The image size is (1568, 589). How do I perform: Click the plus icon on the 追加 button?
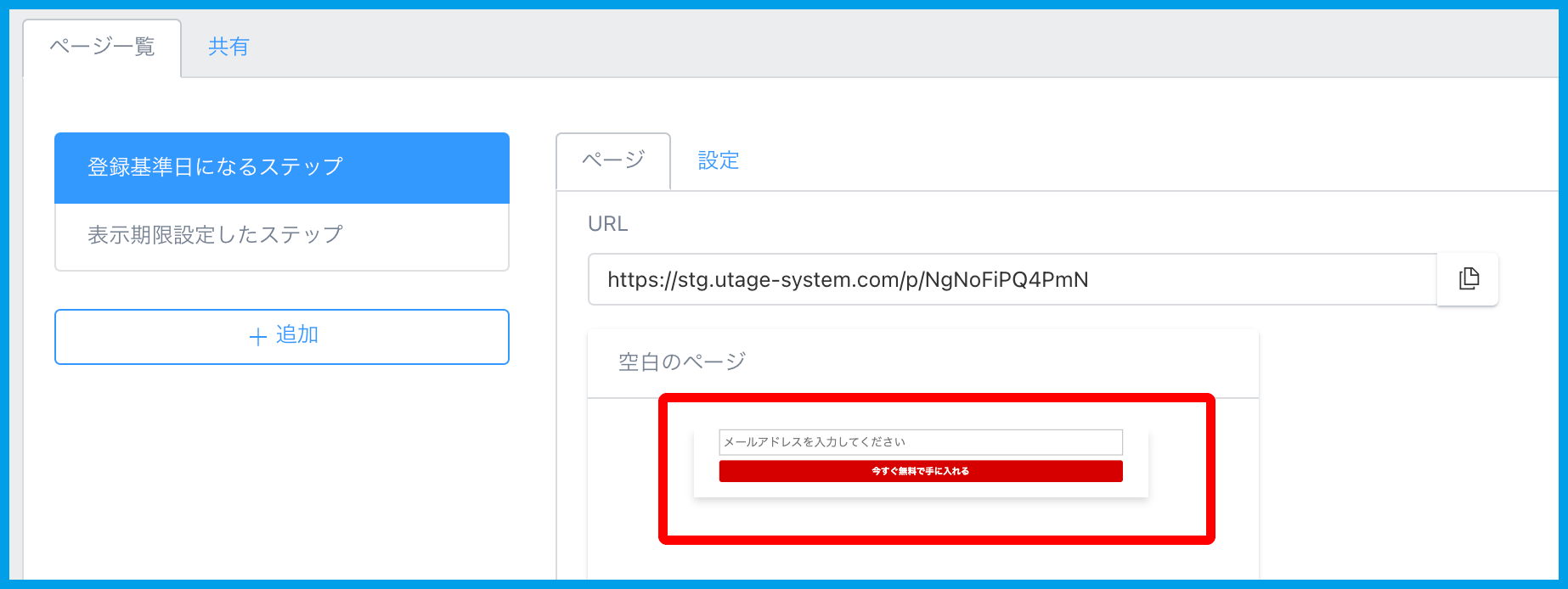tap(258, 337)
